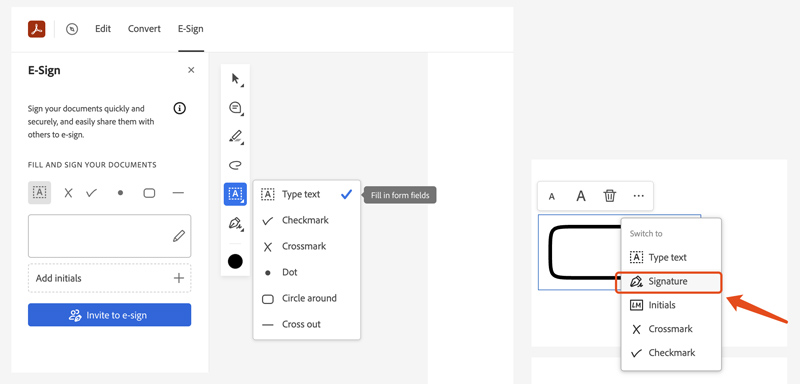800x384 pixels.
Task: Show E-Sign info circle icon
Action: [180, 108]
